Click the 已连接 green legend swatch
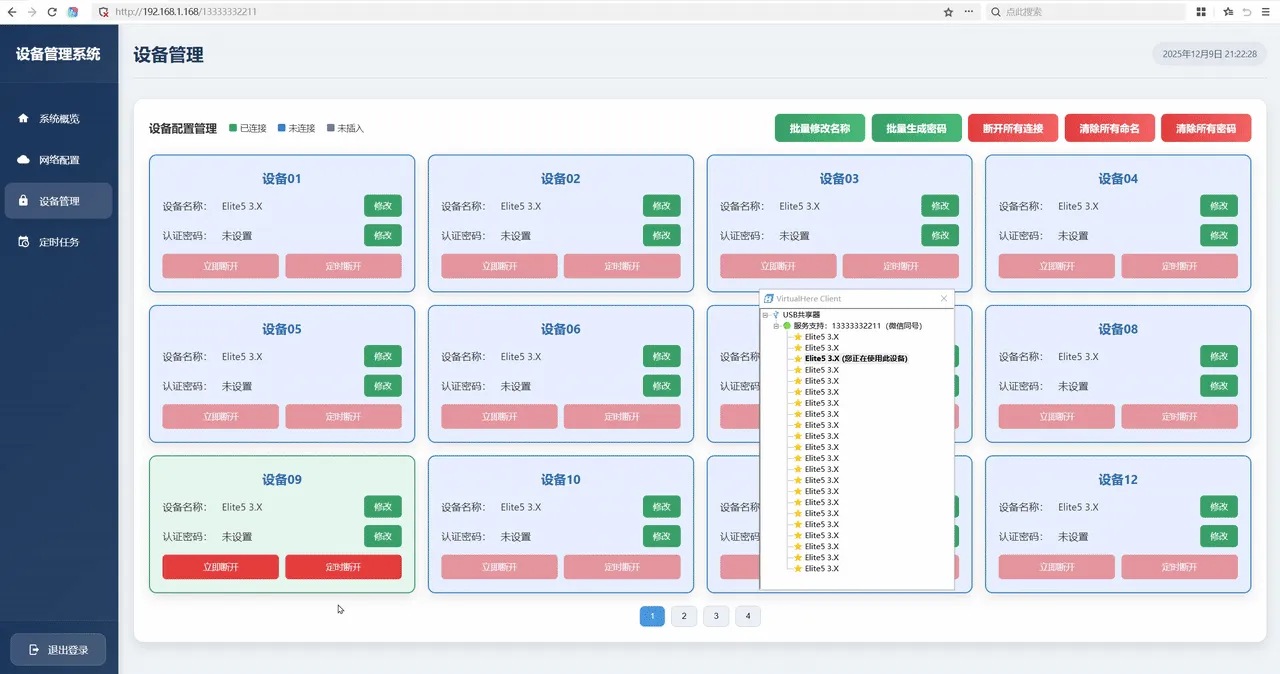 pyautogui.click(x=233, y=128)
